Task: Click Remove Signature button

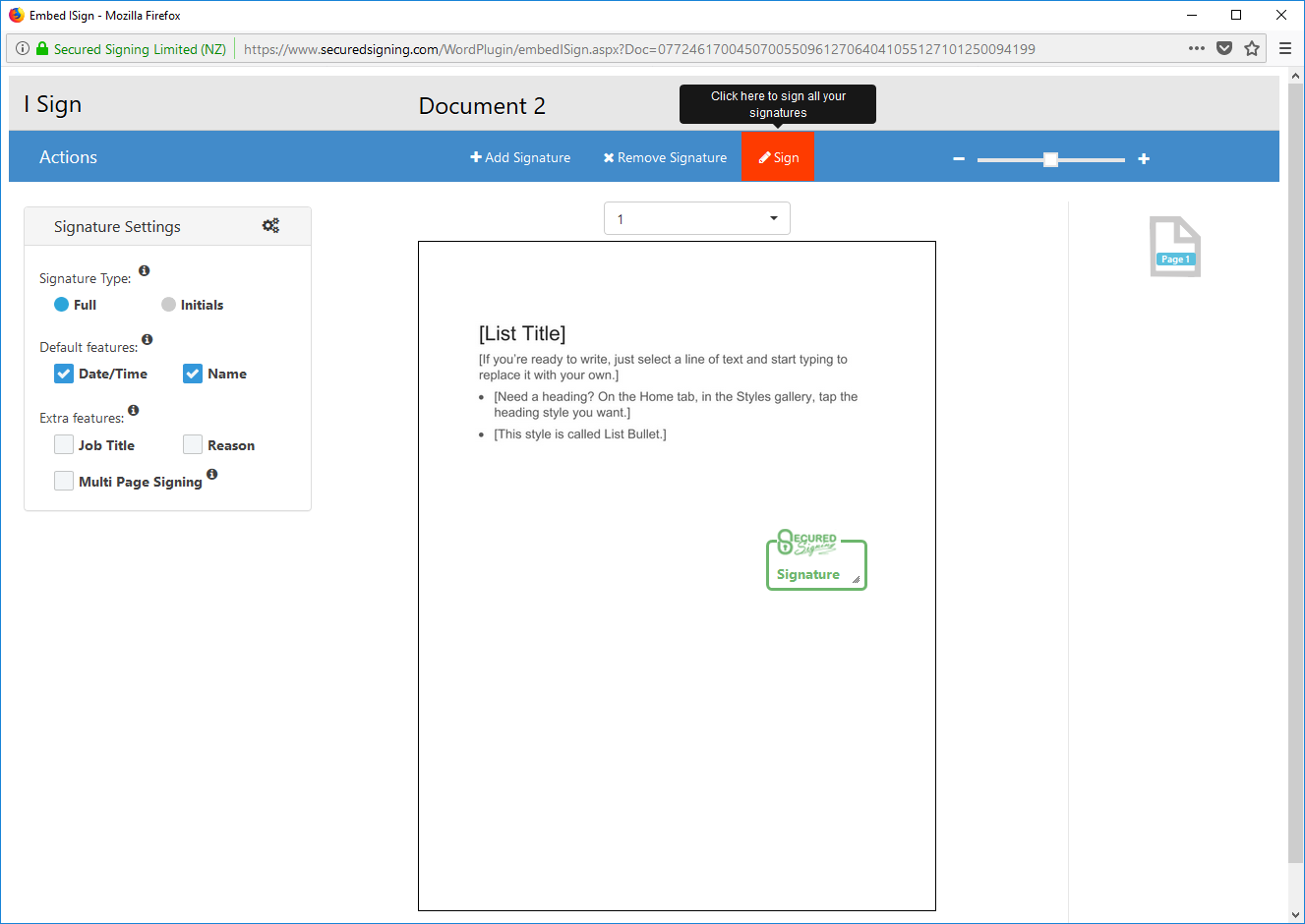Action: coord(665,157)
